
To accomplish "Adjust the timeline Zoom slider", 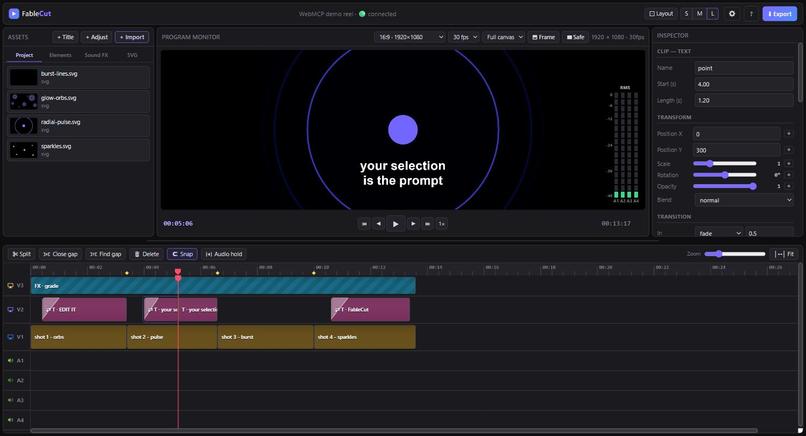I will tap(735, 254).
